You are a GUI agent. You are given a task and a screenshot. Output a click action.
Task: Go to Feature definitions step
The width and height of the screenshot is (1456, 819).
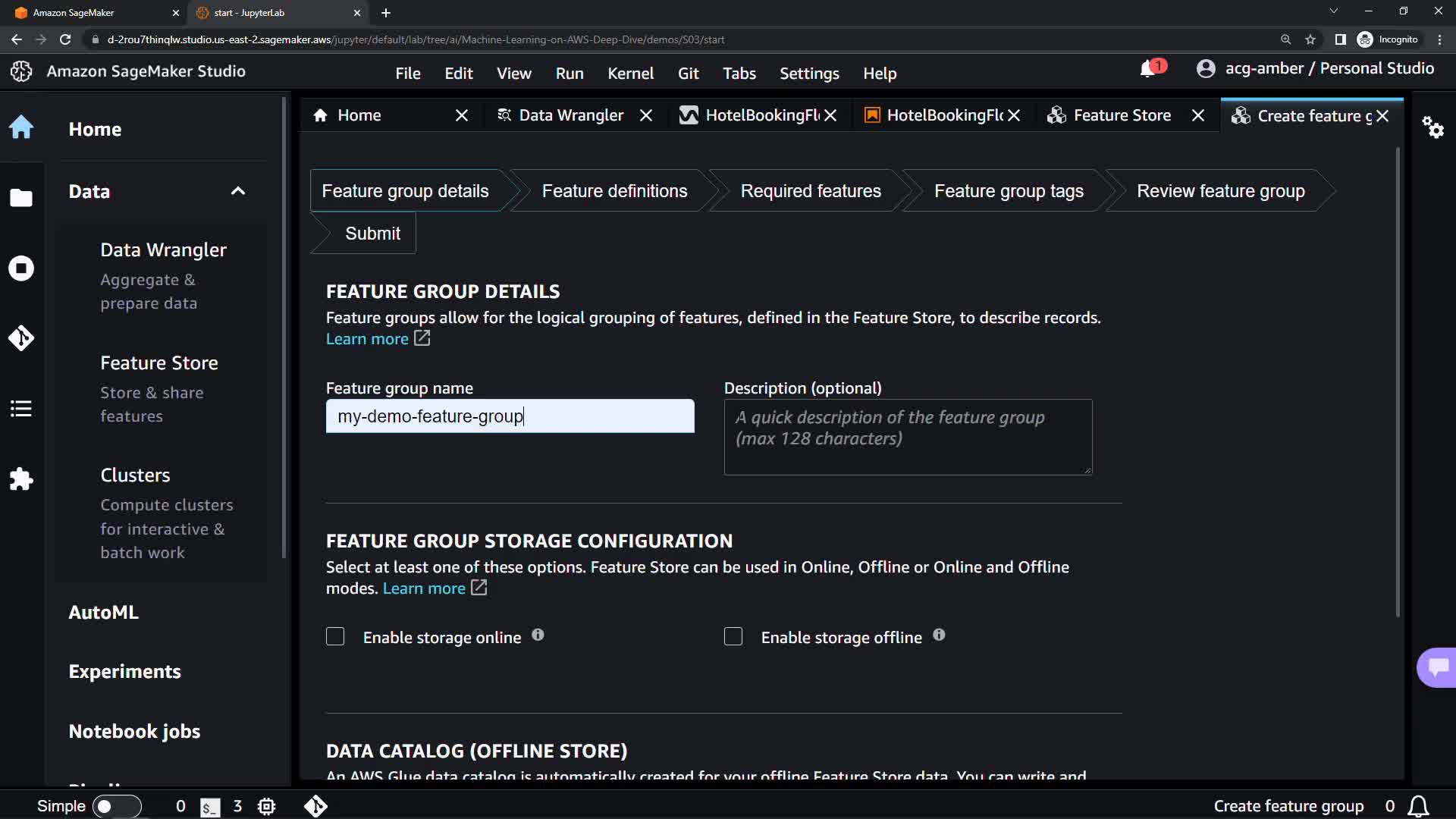coord(614,191)
